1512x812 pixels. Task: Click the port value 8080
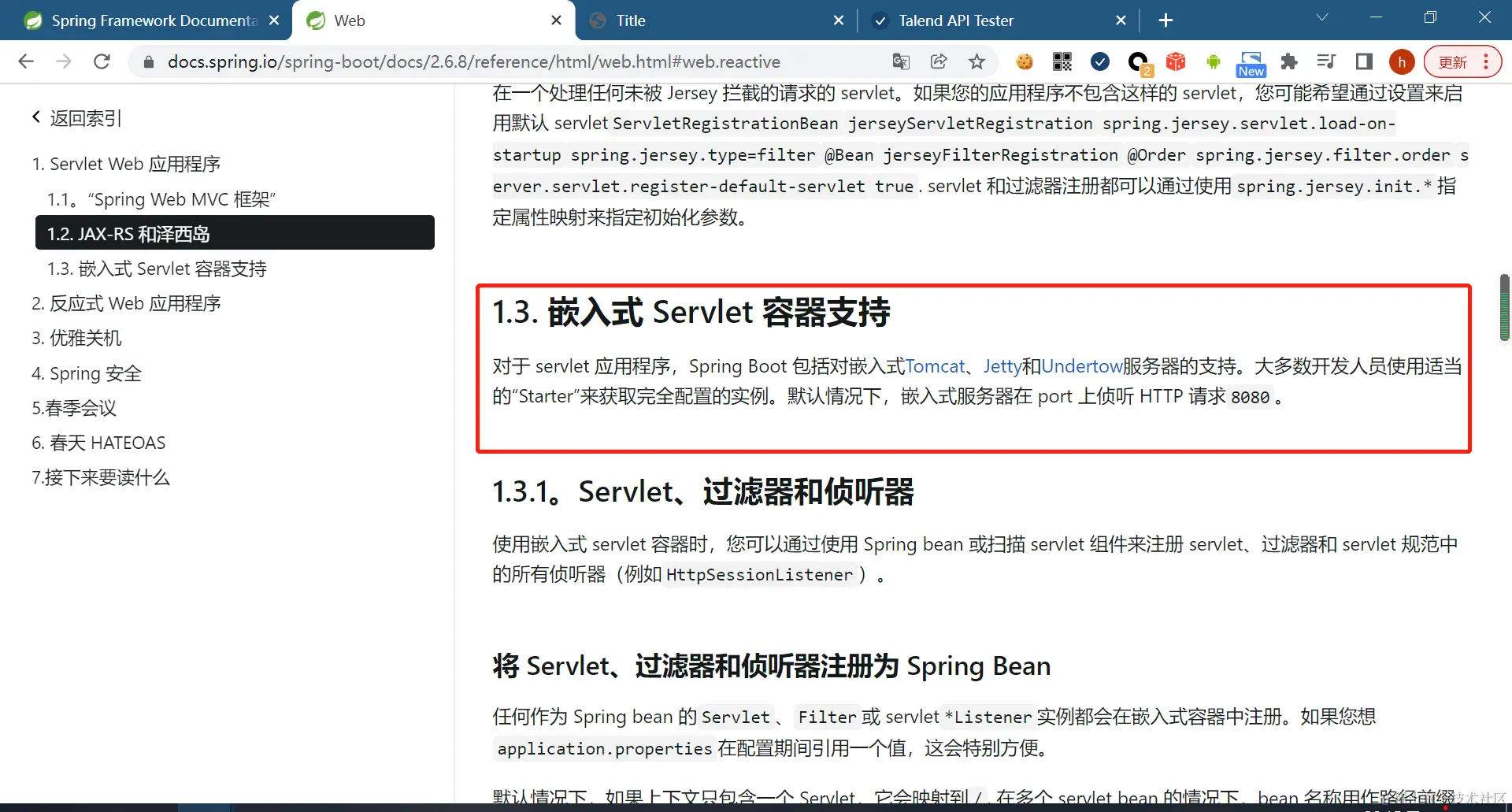1251,397
